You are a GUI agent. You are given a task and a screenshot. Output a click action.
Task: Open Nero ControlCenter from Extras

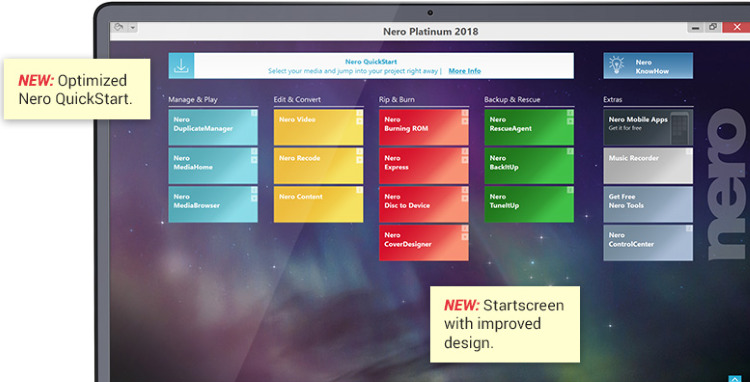(x=648, y=242)
